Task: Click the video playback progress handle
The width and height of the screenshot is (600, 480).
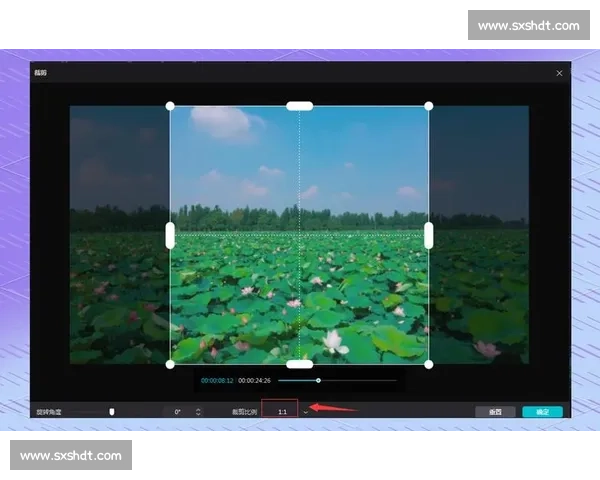Action: click(x=318, y=380)
